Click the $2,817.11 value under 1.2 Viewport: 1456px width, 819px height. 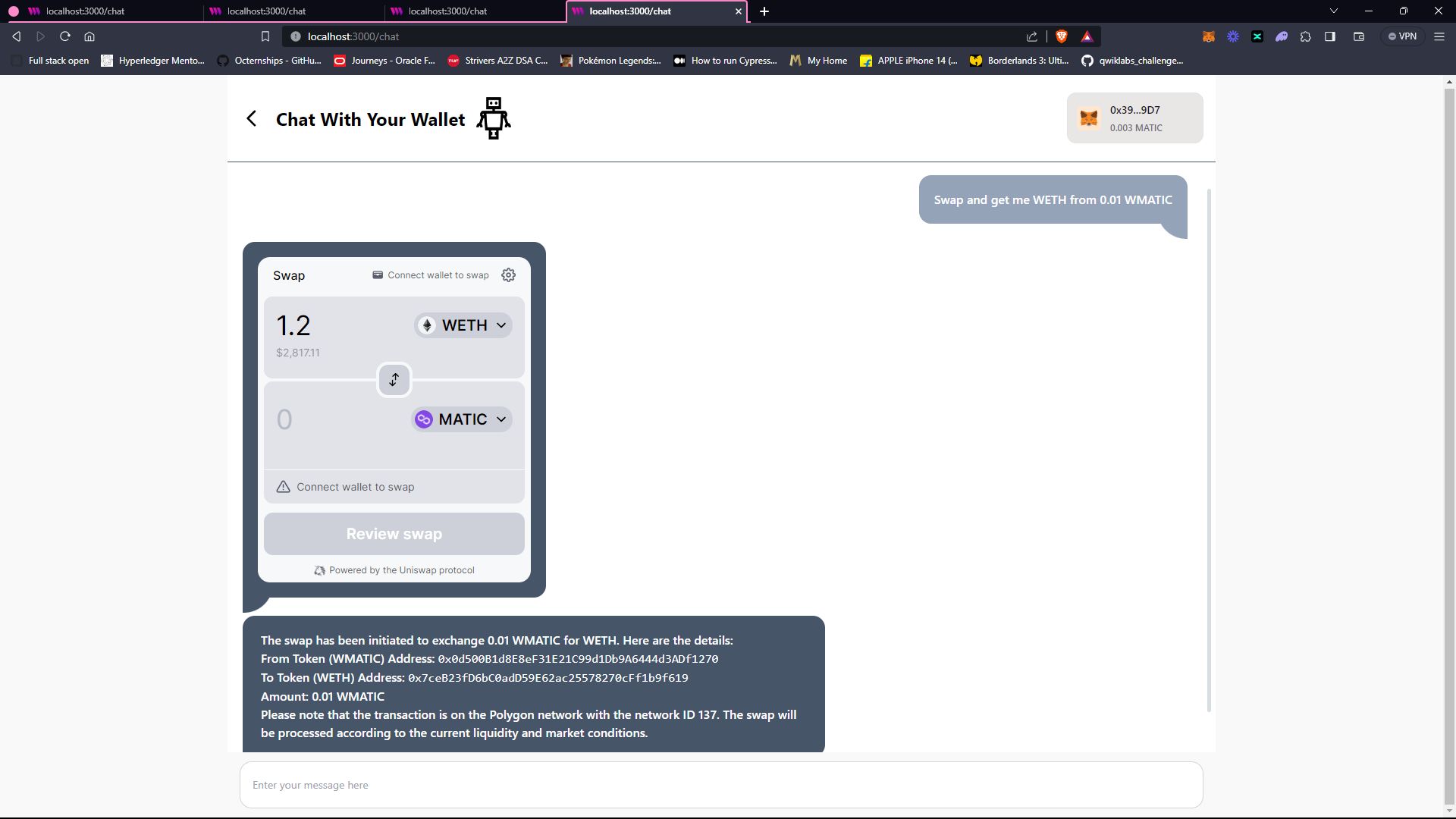tap(298, 353)
